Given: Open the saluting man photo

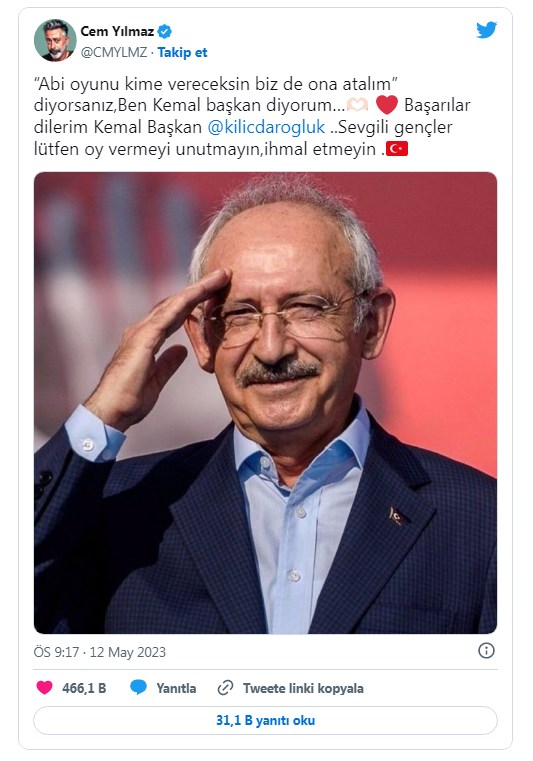Looking at the screenshot, I should coord(266,403).
